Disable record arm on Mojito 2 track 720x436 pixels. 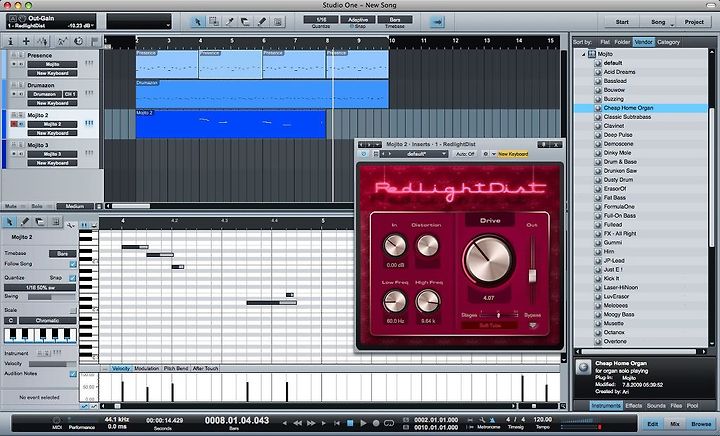click(x=14, y=124)
